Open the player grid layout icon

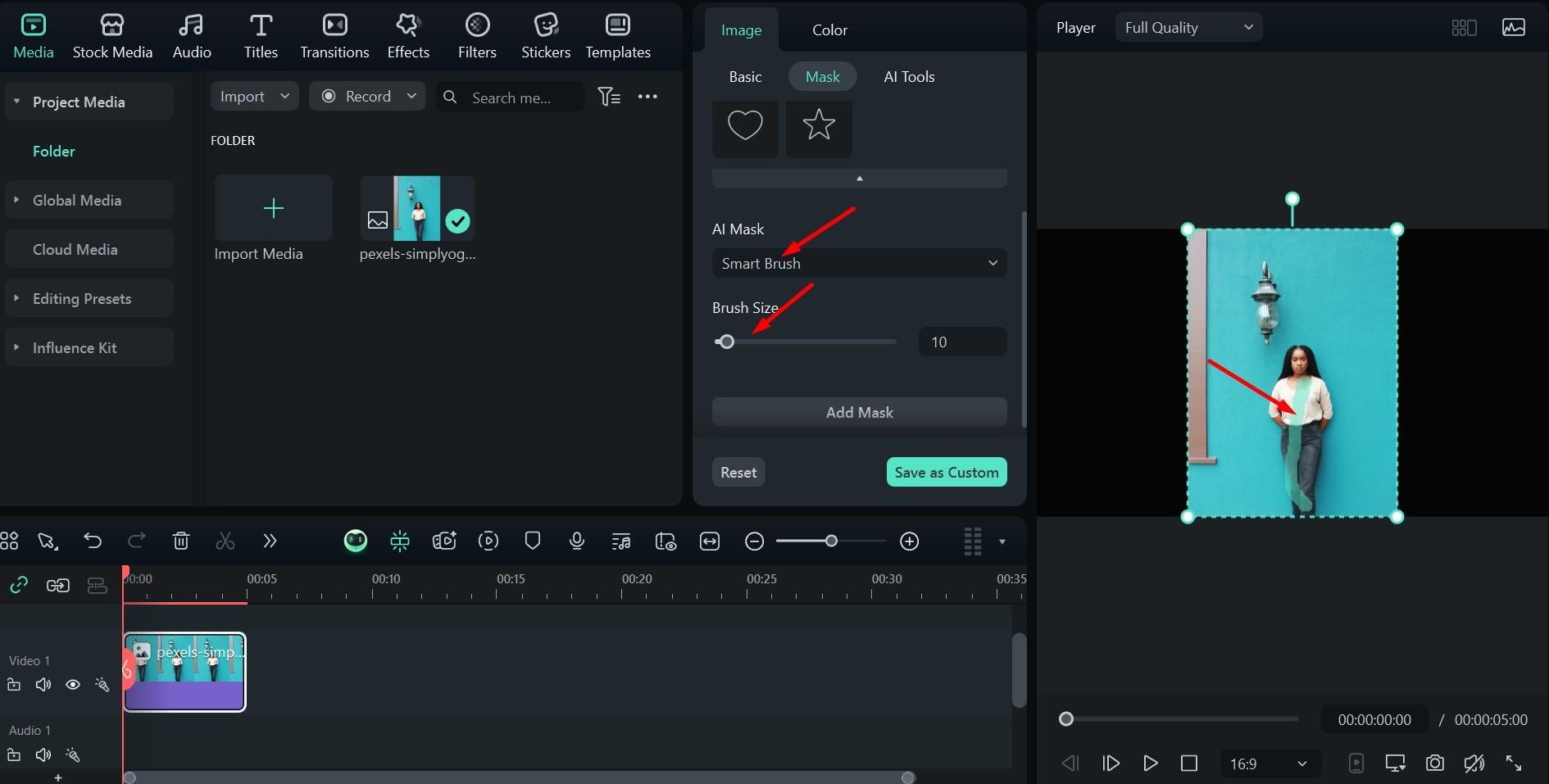point(1464,28)
